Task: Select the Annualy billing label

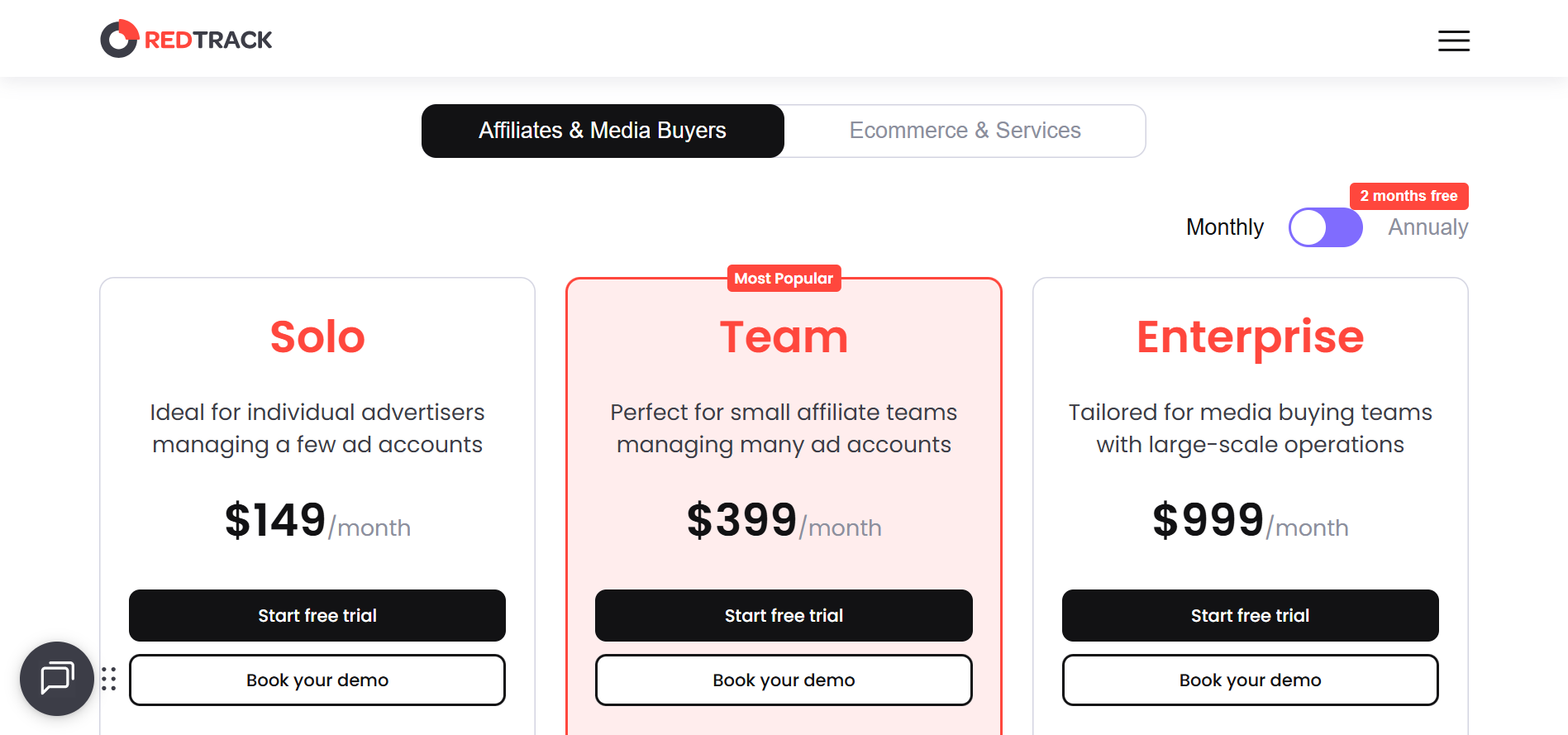Action: 1427,227
